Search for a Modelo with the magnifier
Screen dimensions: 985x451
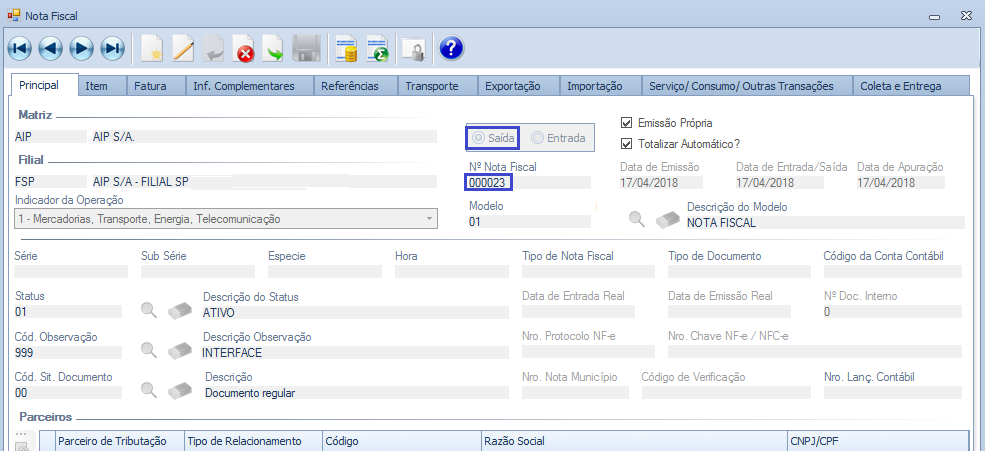pyautogui.click(x=637, y=219)
